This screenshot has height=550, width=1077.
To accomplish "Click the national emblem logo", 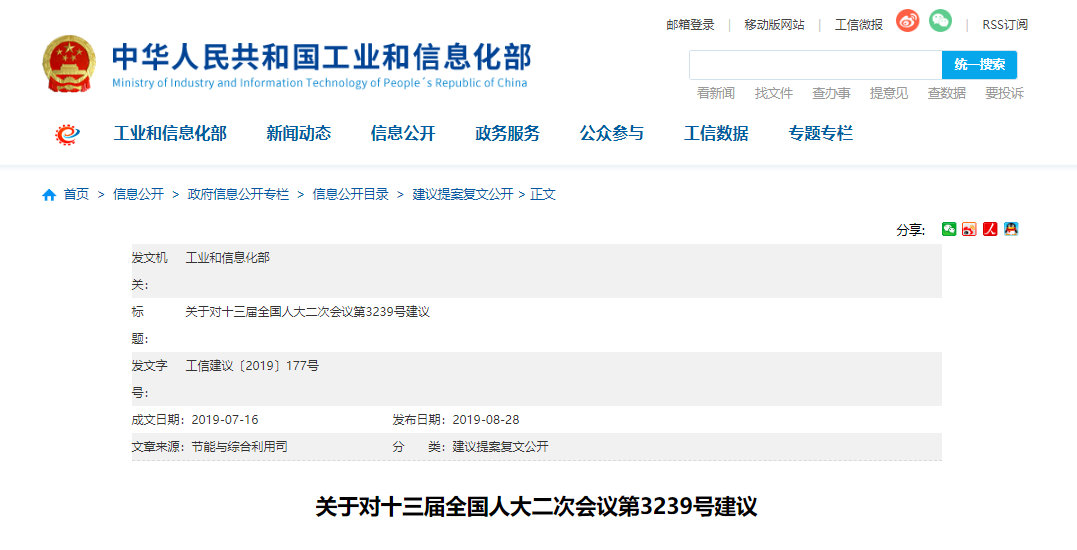I will coord(69,65).
